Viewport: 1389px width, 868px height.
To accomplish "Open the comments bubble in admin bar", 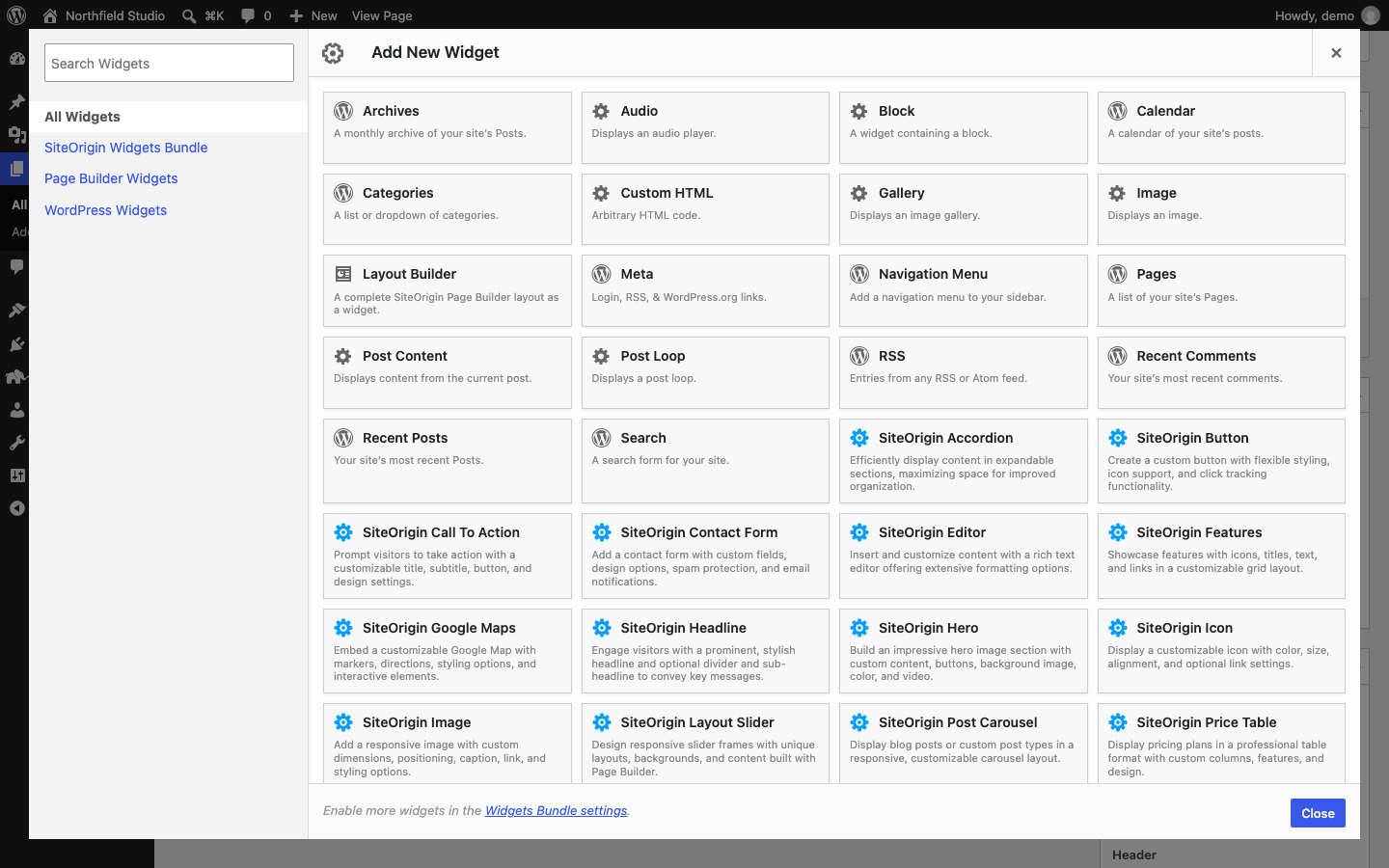I will point(248,15).
